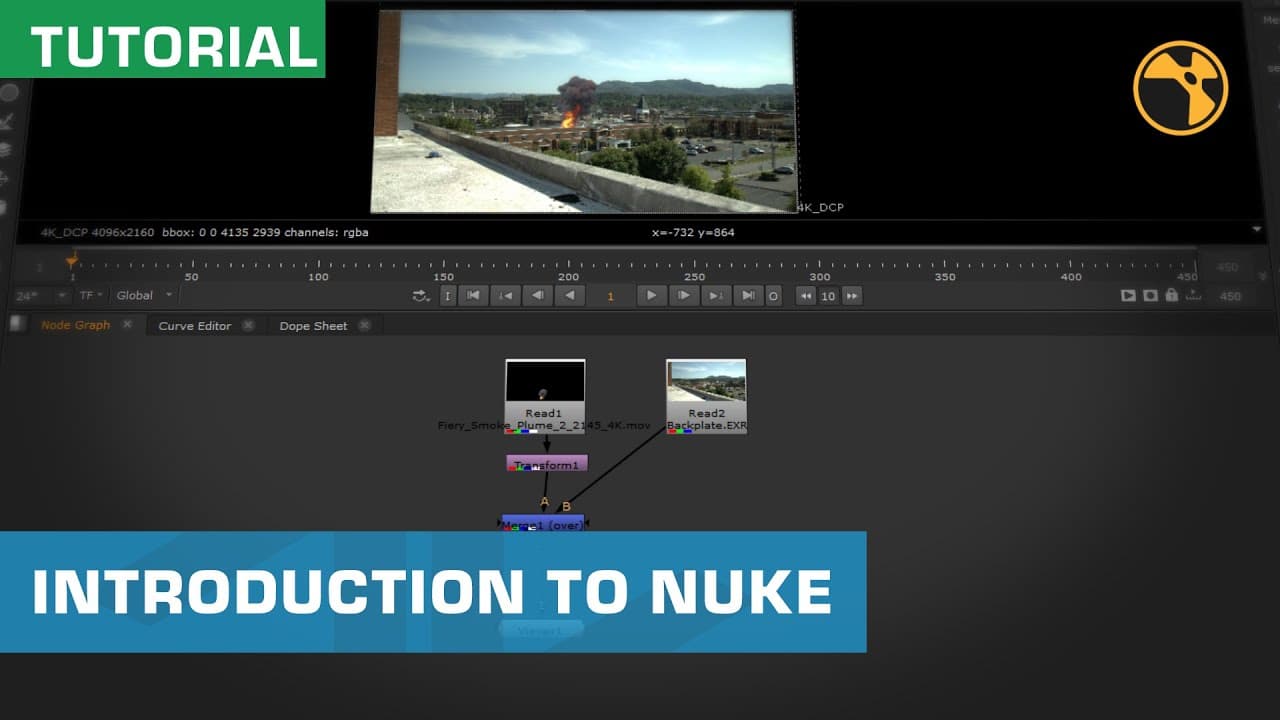
Task: Click the current frame number field
Action: (x=611, y=296)
